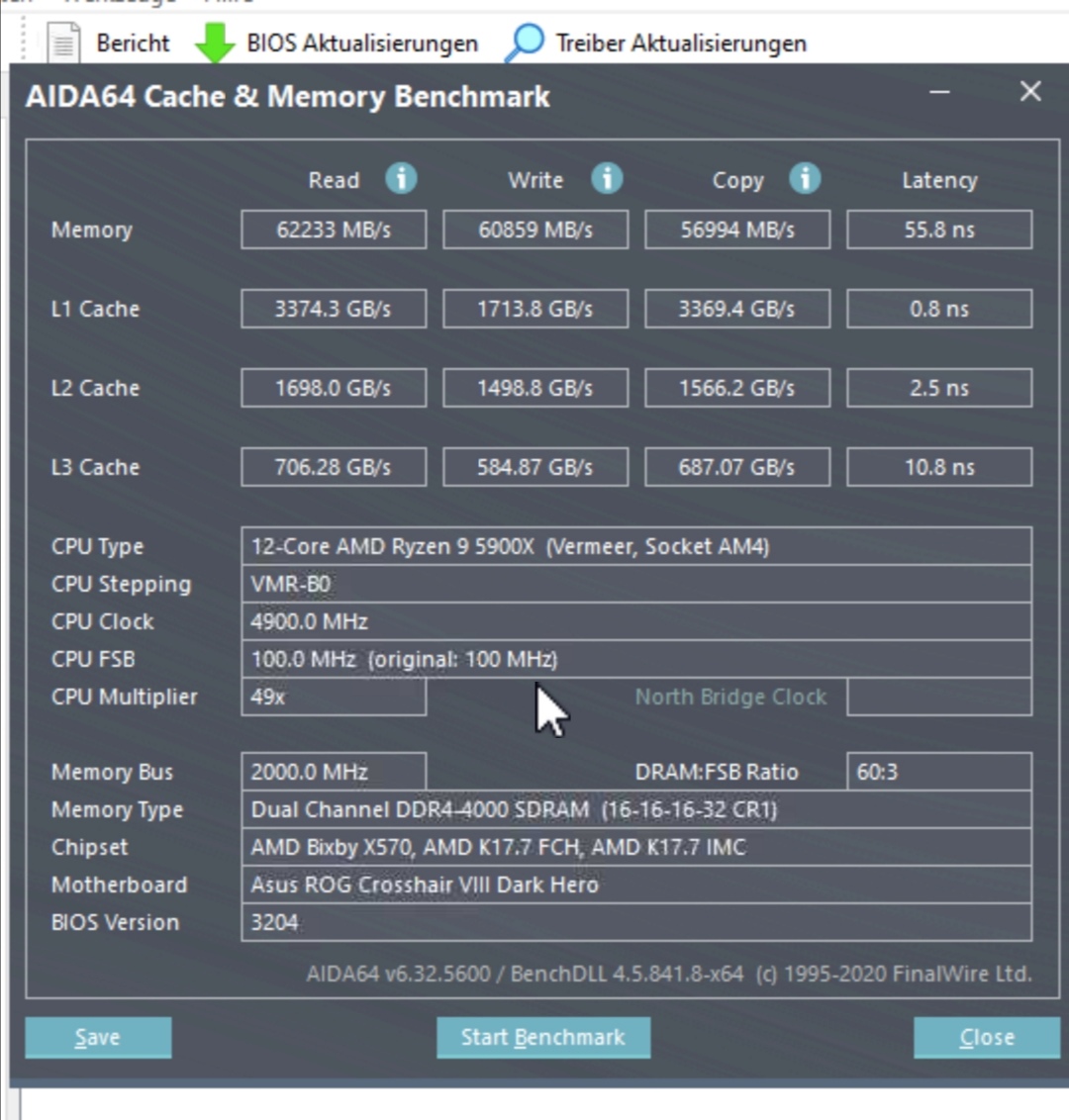Screen dimensions: 1069x1120
Task: Click Motherboard Crosshair VIII Dark Hero field
Action: 636,885
